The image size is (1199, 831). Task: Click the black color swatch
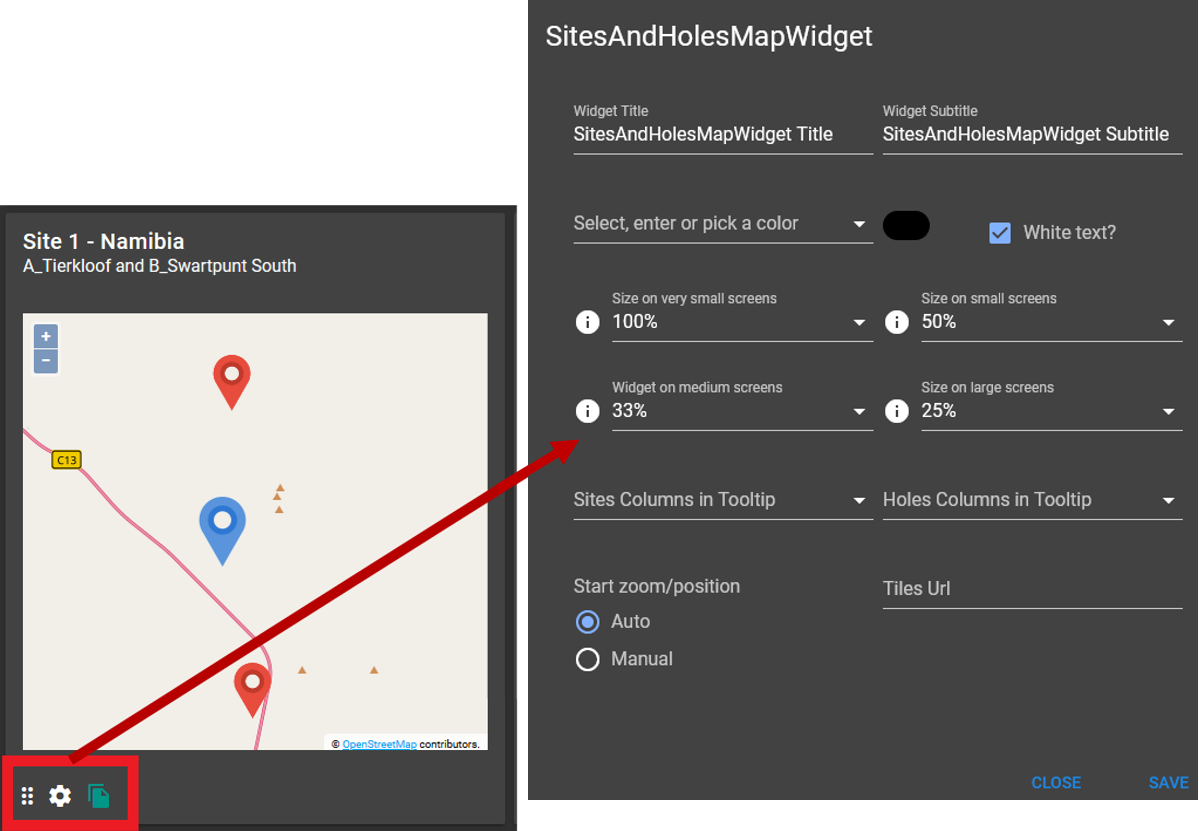coord(905,225)
